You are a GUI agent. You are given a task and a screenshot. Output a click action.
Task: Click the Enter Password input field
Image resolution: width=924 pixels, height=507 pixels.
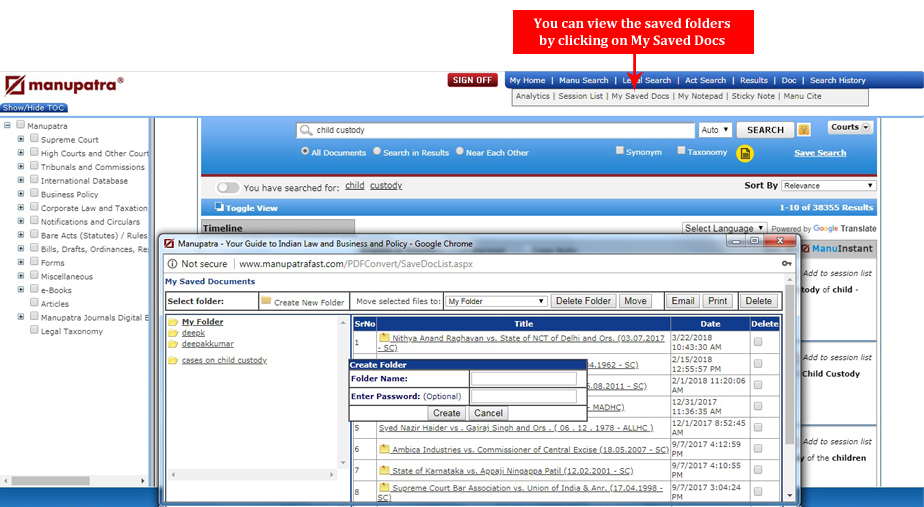[524, 396]
